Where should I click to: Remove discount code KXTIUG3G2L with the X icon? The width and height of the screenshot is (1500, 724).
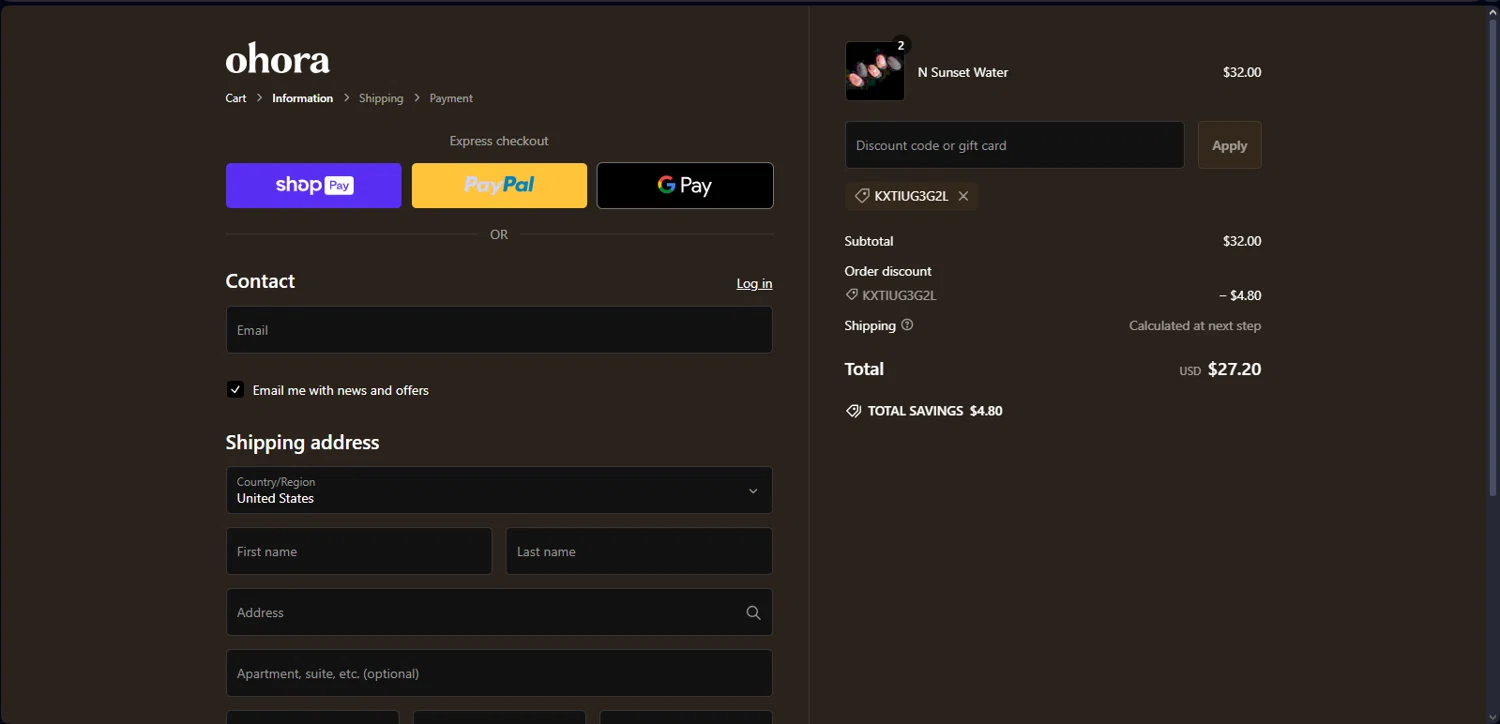963,196
